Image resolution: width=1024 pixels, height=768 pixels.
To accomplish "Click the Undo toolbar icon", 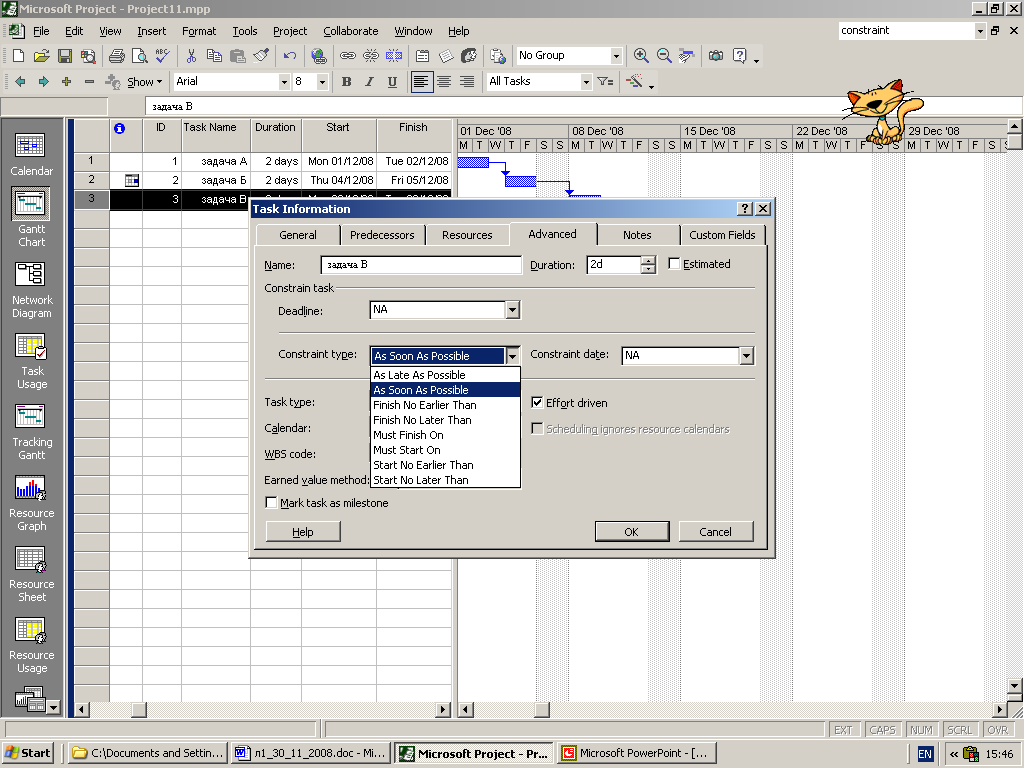I will pyautogui.click(x=290, y=56).
